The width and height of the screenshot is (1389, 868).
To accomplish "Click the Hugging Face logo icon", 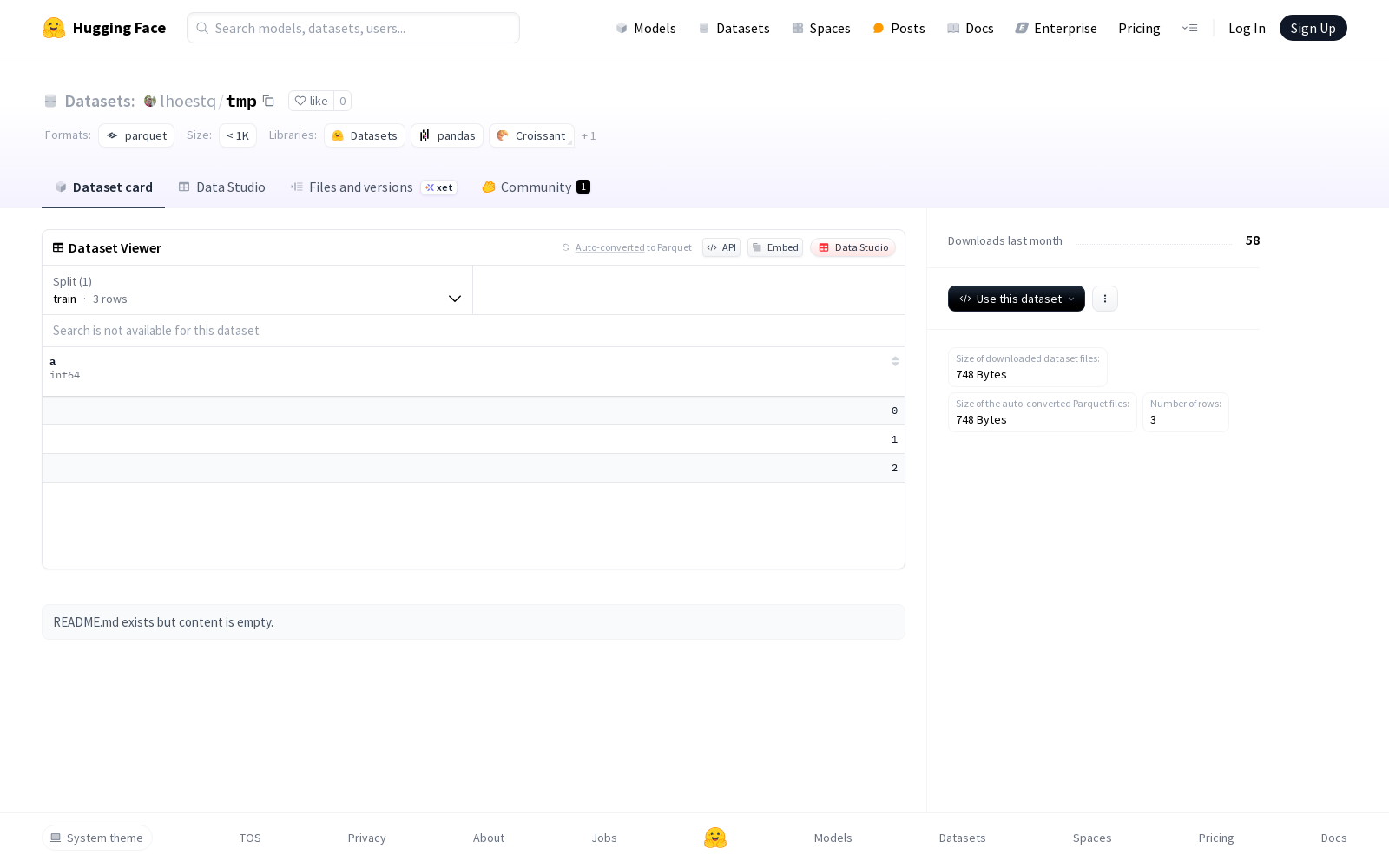I will (x=54, y=28).
